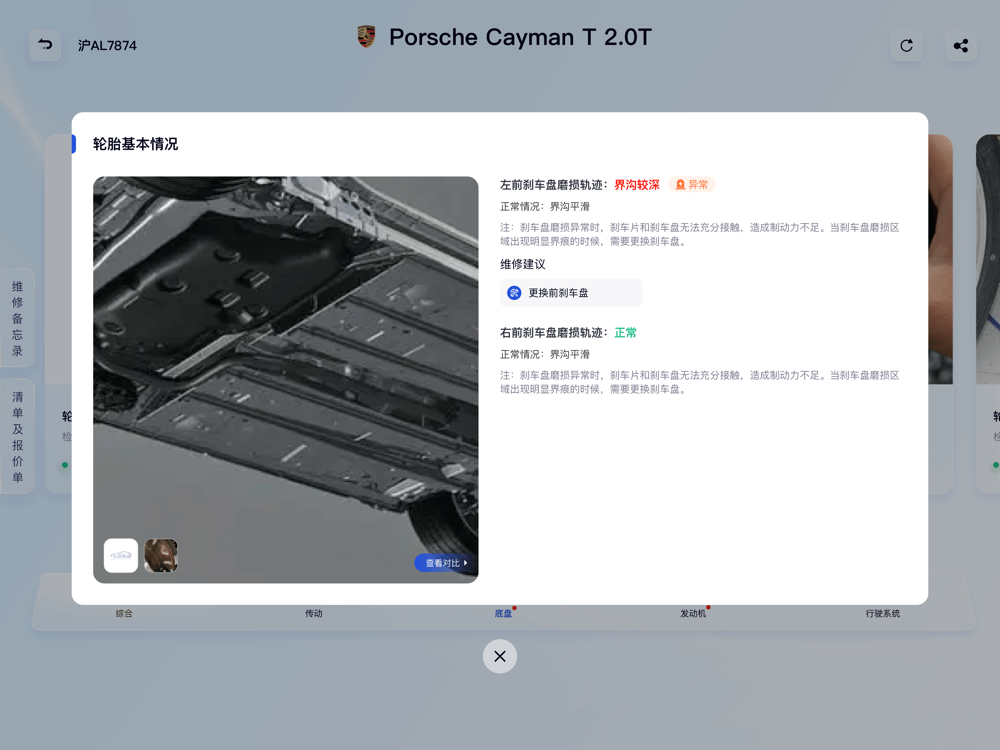Open the 清单及报价单 side tab
Viewport: 1000px width, 750px height.
point(17,437)
